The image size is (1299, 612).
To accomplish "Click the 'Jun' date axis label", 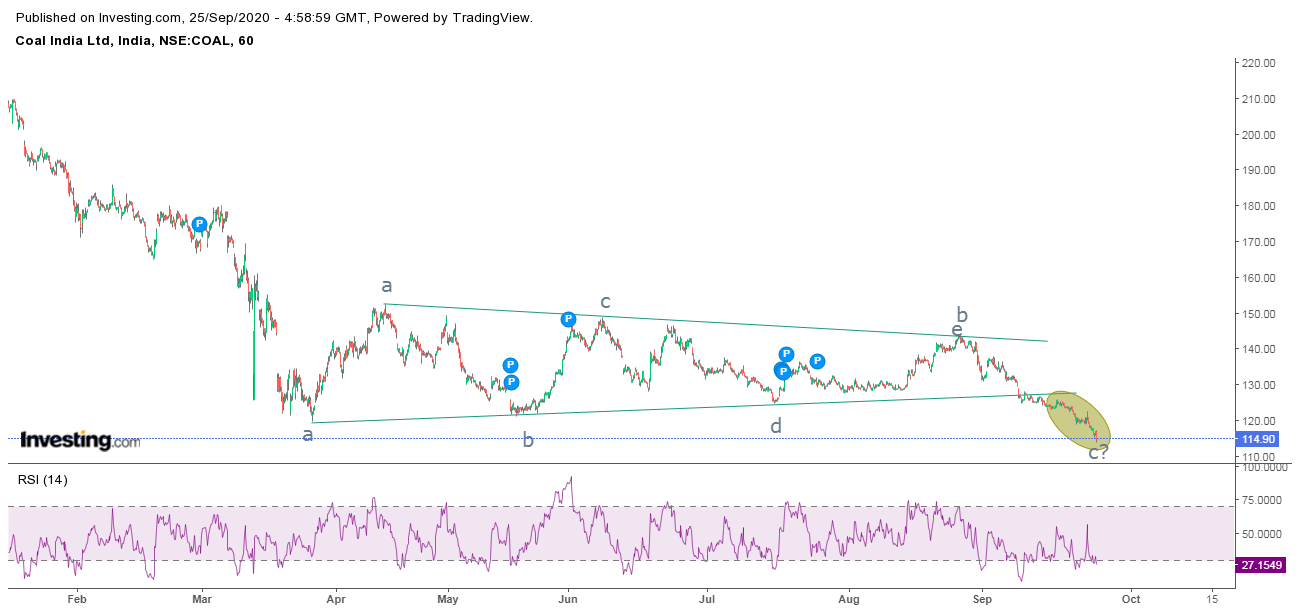I will [x=569, y=600].
